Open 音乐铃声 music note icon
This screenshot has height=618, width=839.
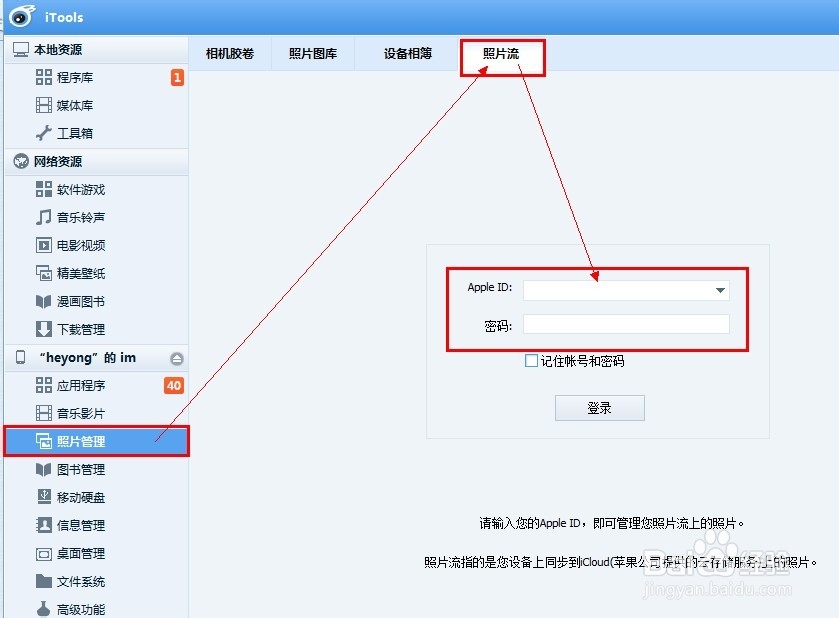coord(44,217)
